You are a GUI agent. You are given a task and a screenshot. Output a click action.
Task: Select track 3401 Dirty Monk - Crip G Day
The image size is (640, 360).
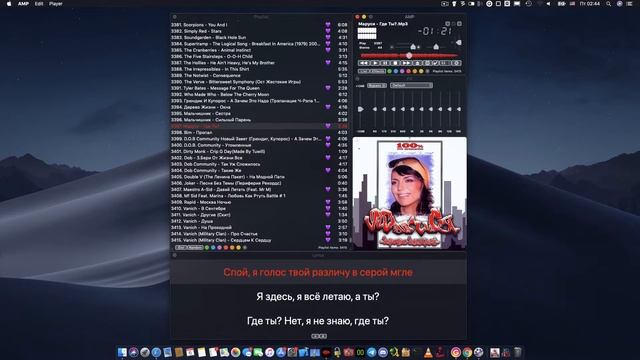pos(260,151)
